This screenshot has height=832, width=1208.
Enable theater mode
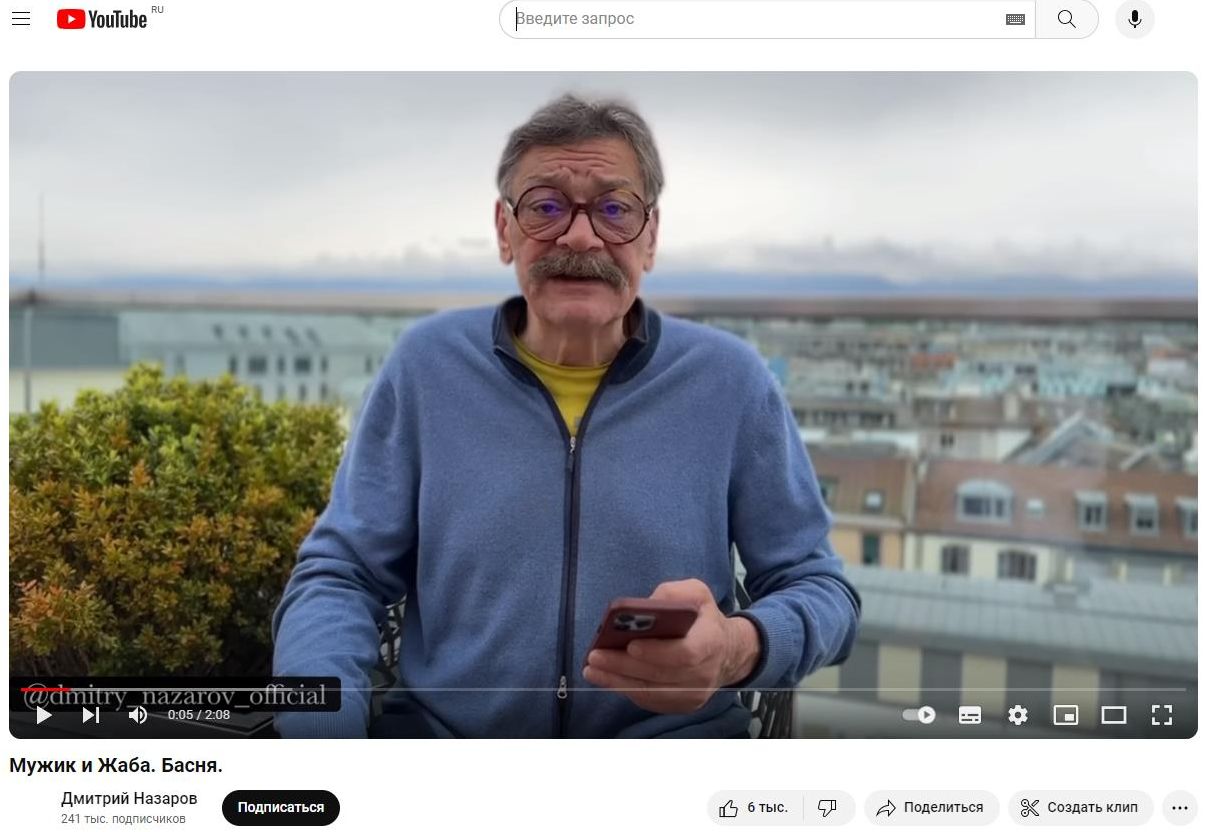pyautogui.click(x=1114, y=715)
